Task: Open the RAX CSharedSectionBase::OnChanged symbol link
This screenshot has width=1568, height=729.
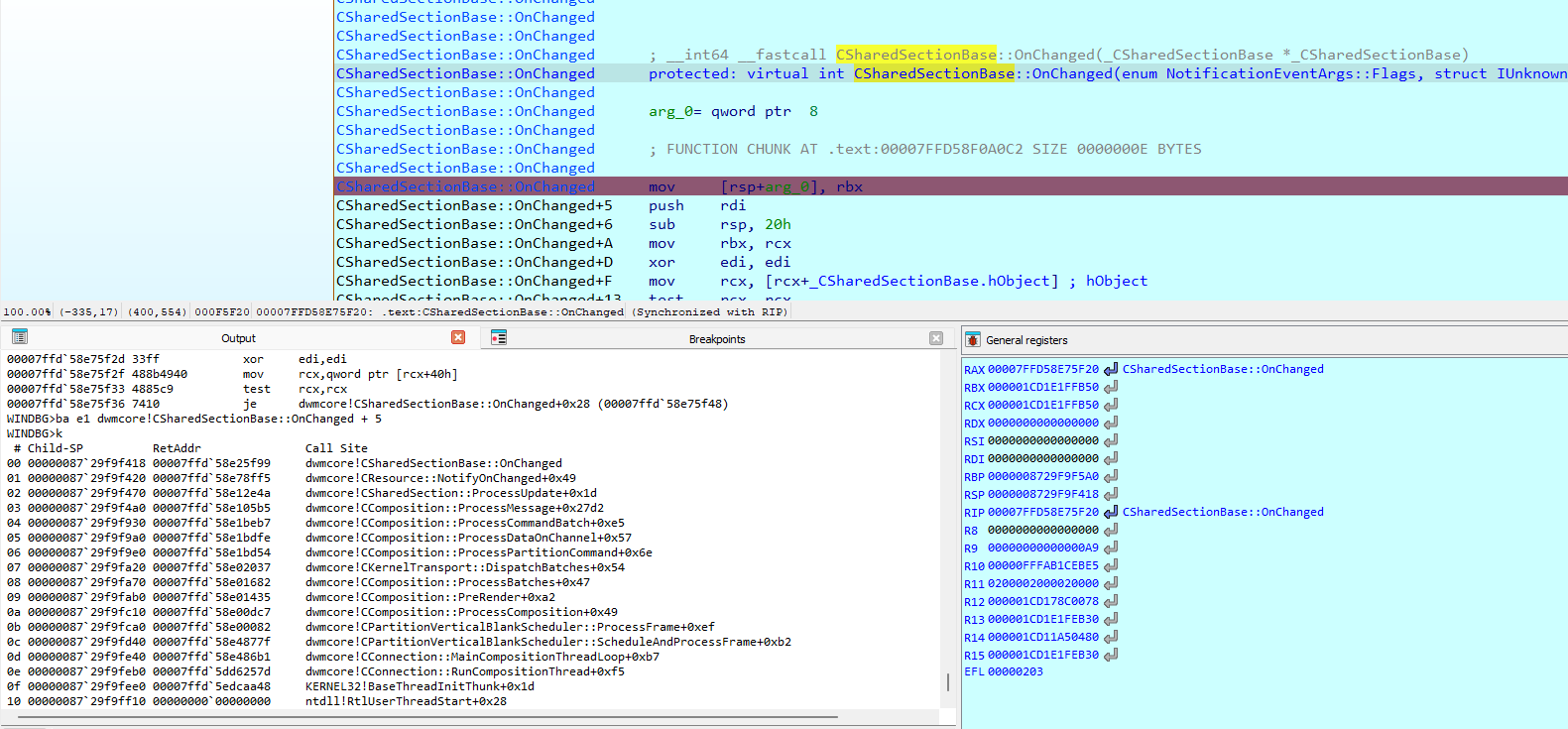Action: [x=1223, y=369]
